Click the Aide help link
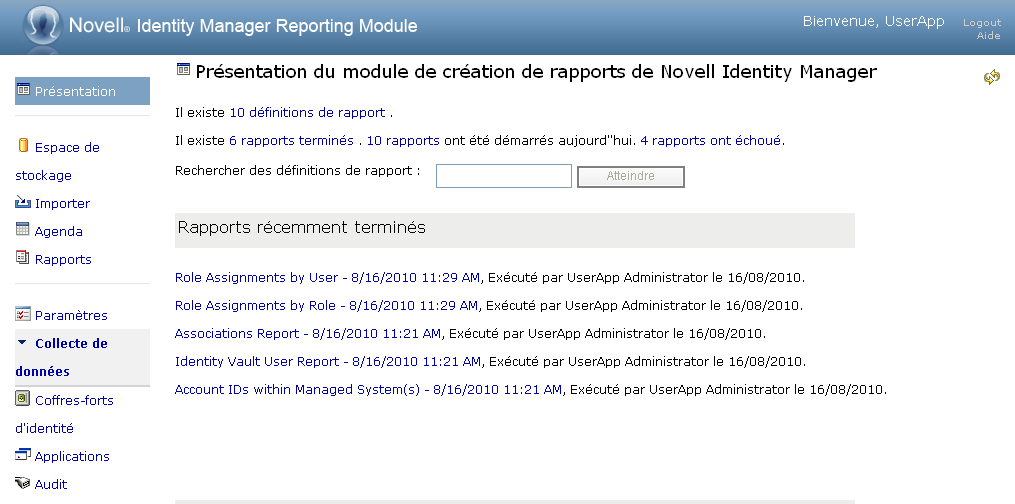Viewport: 1015px width, 504px height. pyautogui.click(x=988, y=36)
